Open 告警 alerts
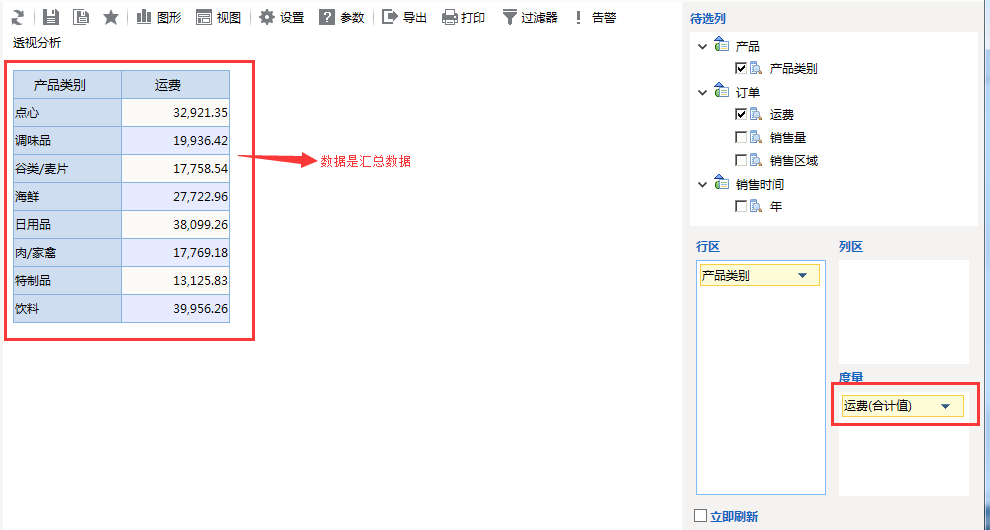The image size is (990, 530). pos(595,17)
